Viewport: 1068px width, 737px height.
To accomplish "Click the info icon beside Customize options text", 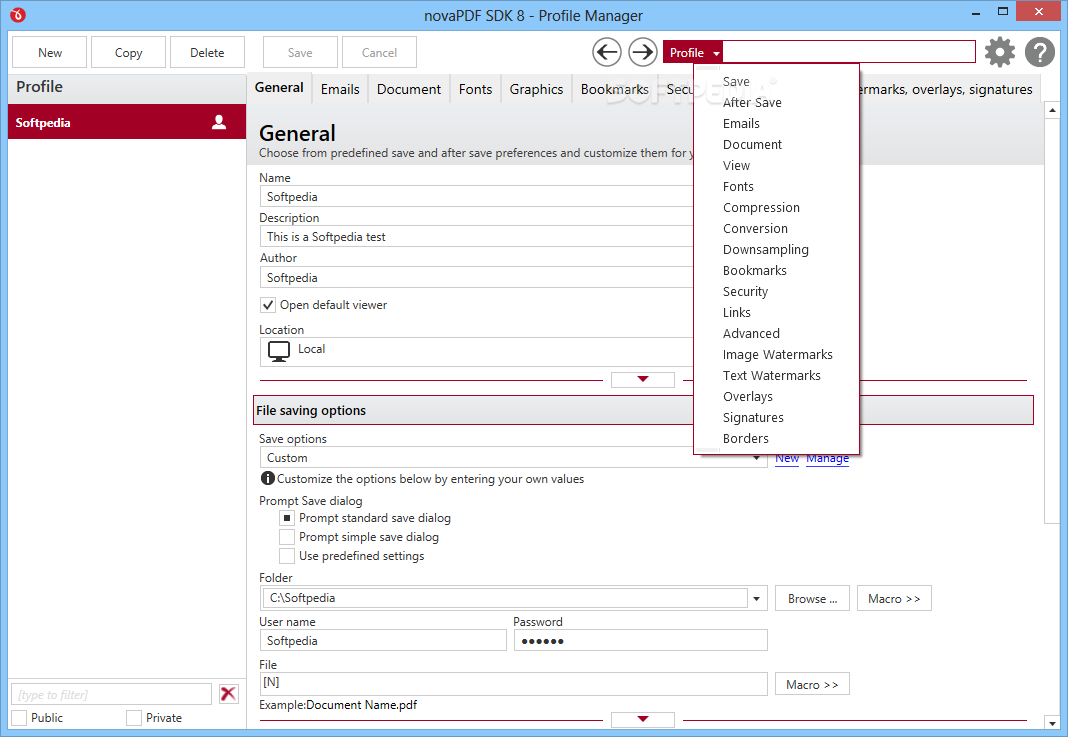I will (x=268, y=478).
